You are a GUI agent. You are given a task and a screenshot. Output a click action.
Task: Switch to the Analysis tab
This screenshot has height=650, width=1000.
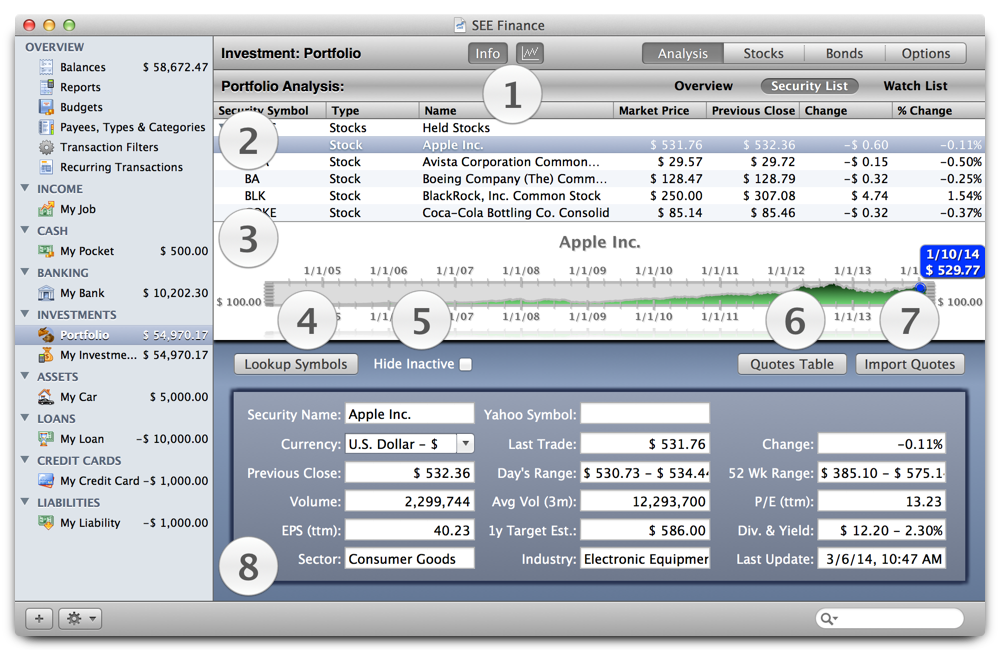point(682,54)
